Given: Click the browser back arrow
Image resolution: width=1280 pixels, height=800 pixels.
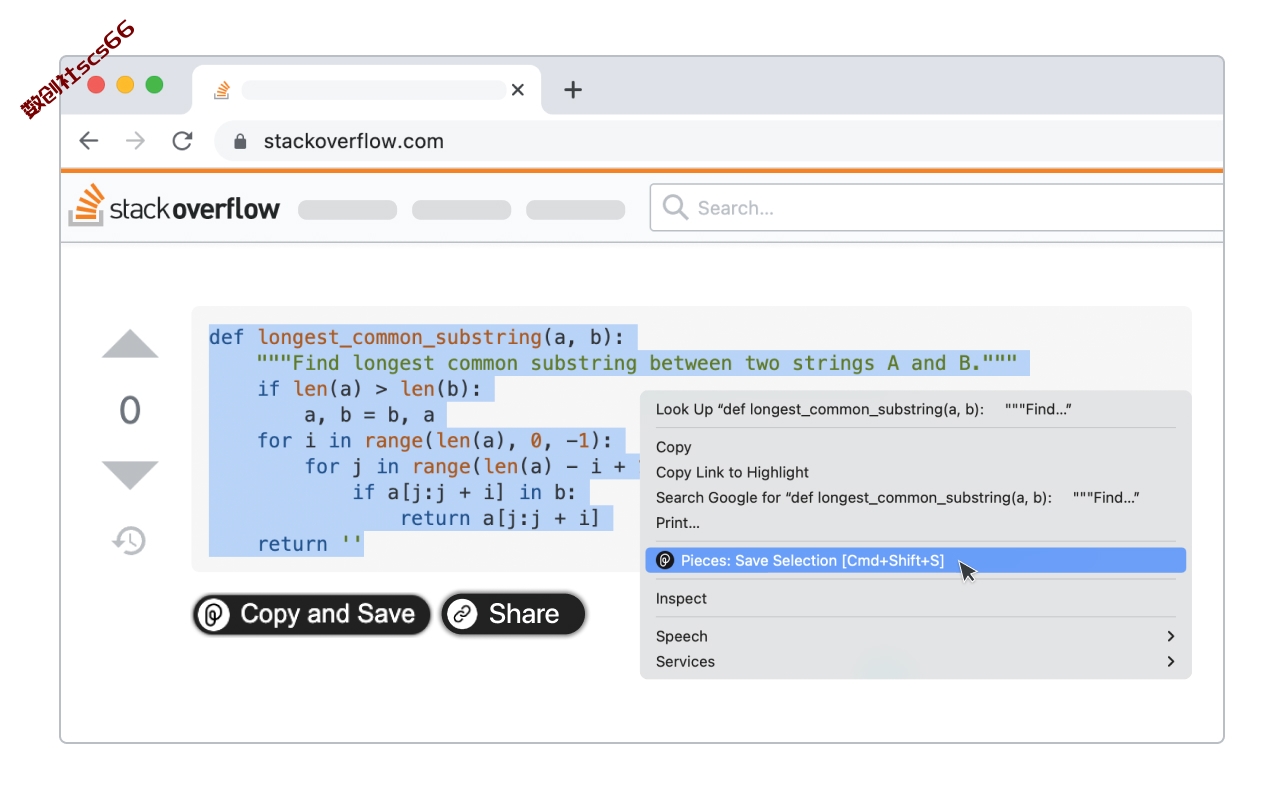Looking at the screenshot, I should pyautogui.click(x=89, y=141).
